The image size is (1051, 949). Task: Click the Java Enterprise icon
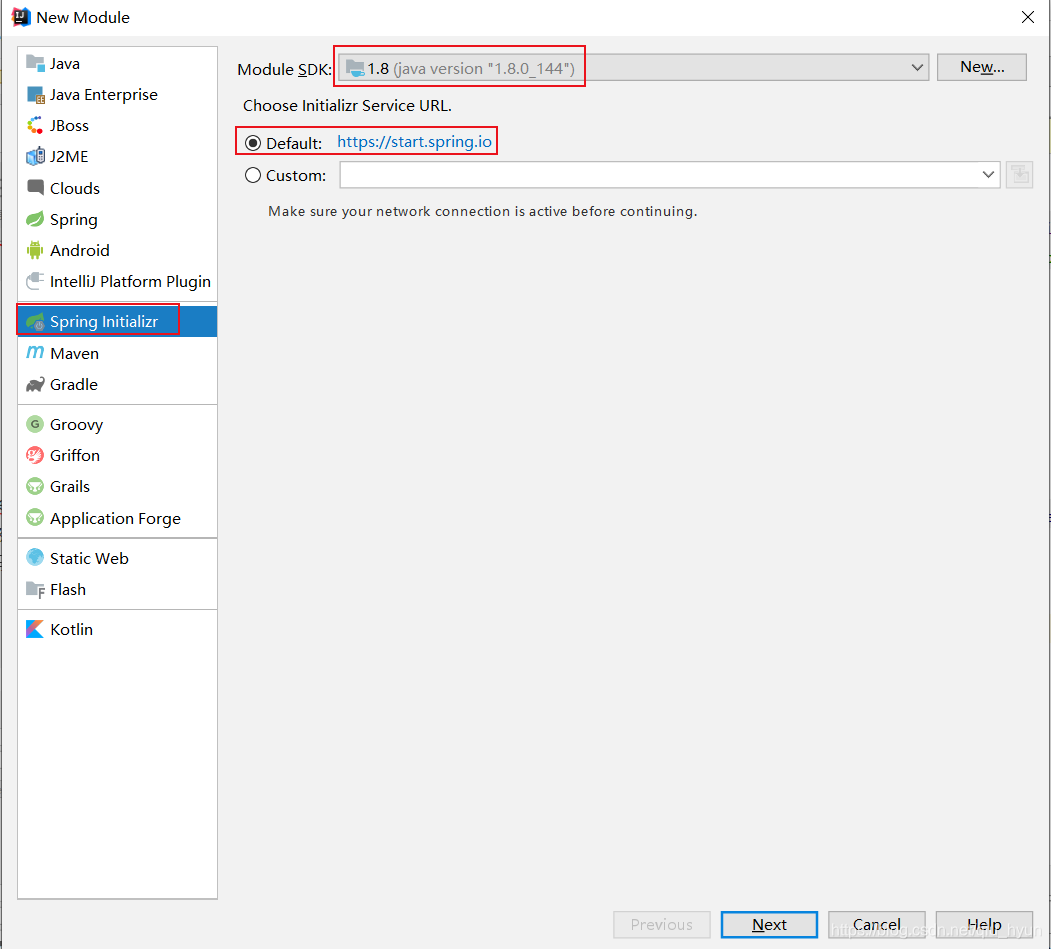[35, 94]
